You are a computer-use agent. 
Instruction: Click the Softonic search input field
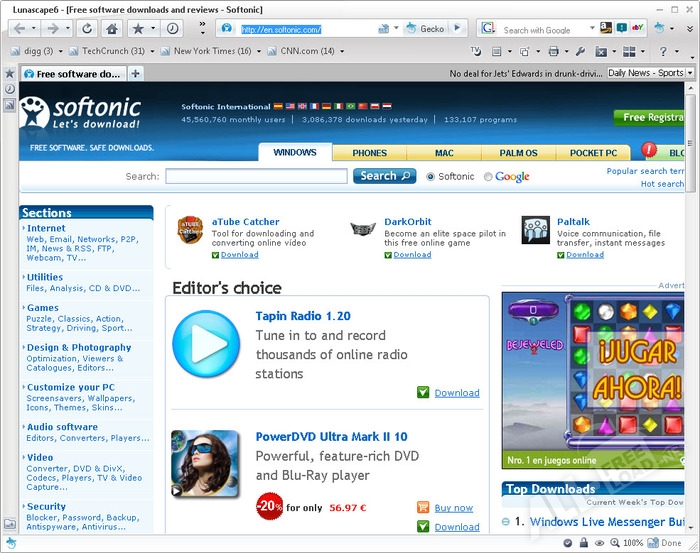[256, 176]
